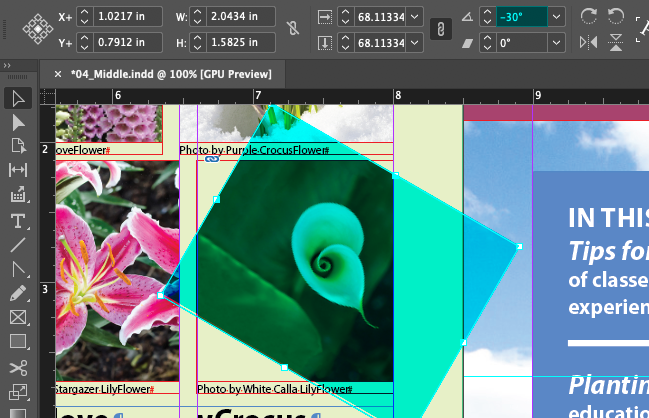Click X position field 1.0217 in
649x418 pixels.
(127, 17)
